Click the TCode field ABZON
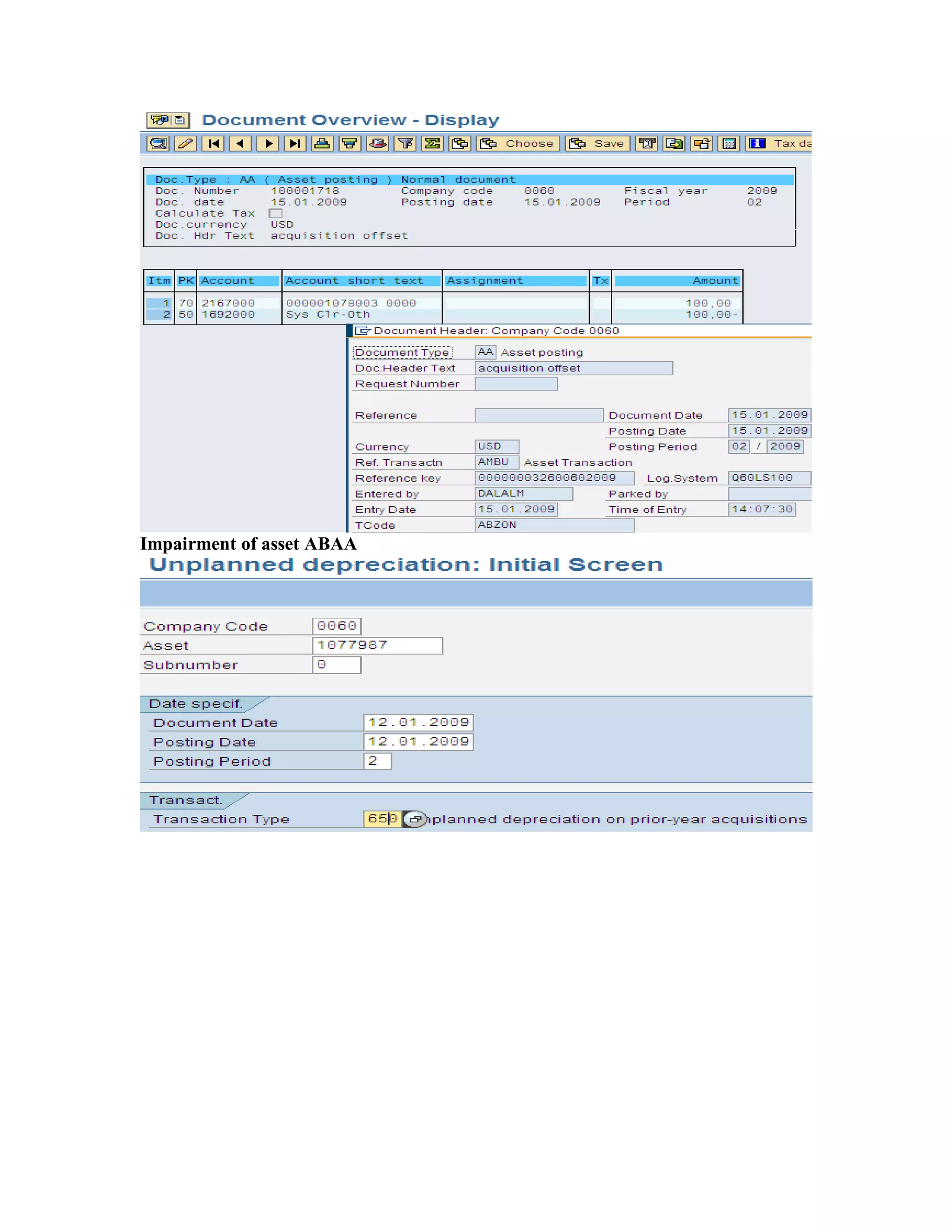This screenshot has height=1232, width=952. coord(555,525)
